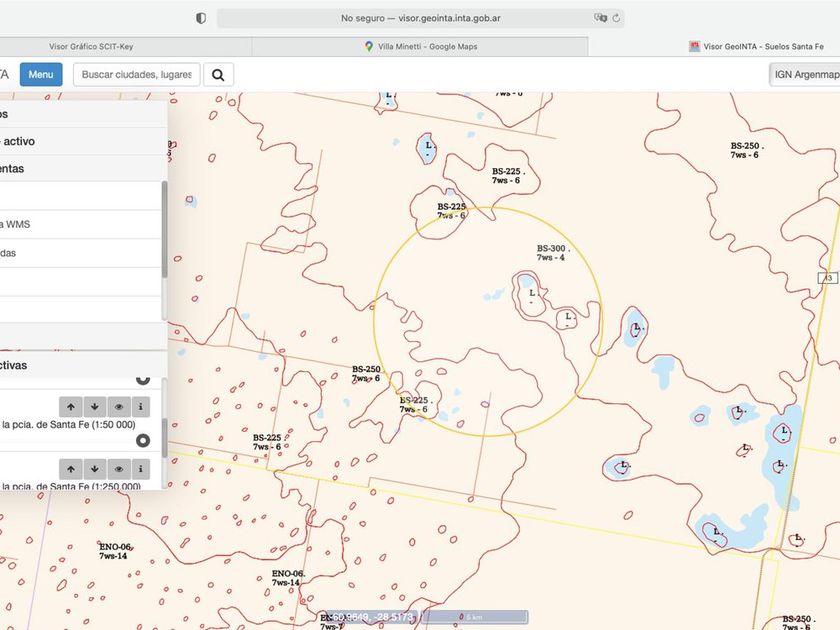This screenshot has width=840, height=630.
Task: Move the 1:250 000 layer down
Action: [x=94, y=468]
